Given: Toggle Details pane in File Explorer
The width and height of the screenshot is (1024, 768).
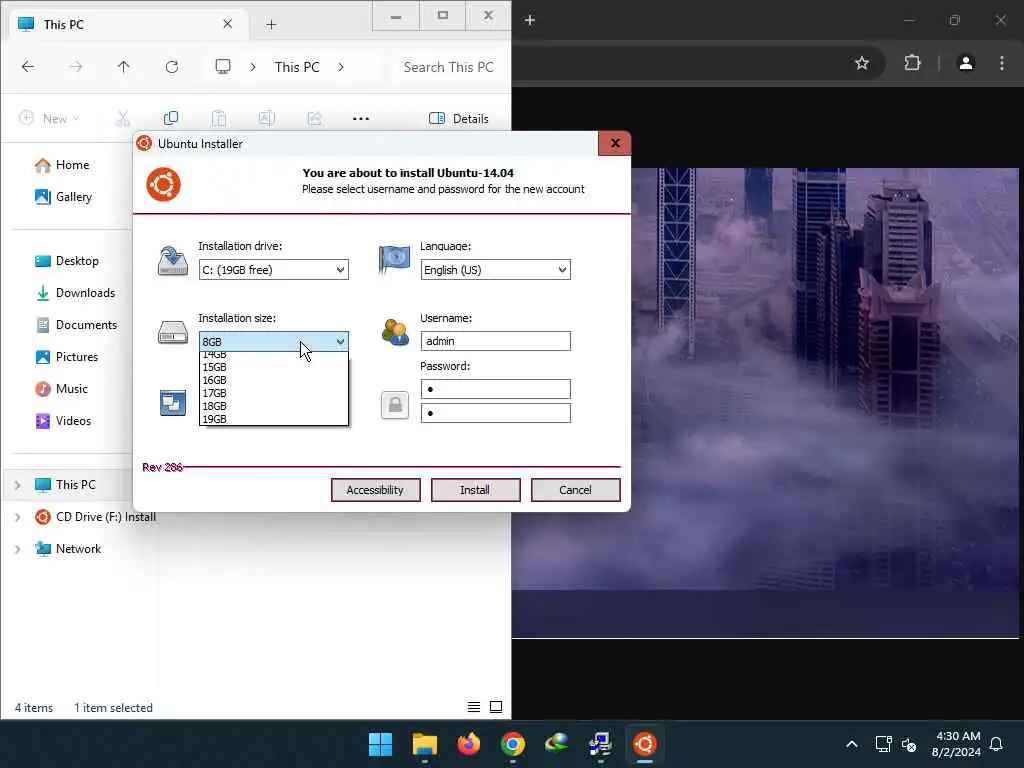Looking at the screenshot, I should (x=458, y=118).
